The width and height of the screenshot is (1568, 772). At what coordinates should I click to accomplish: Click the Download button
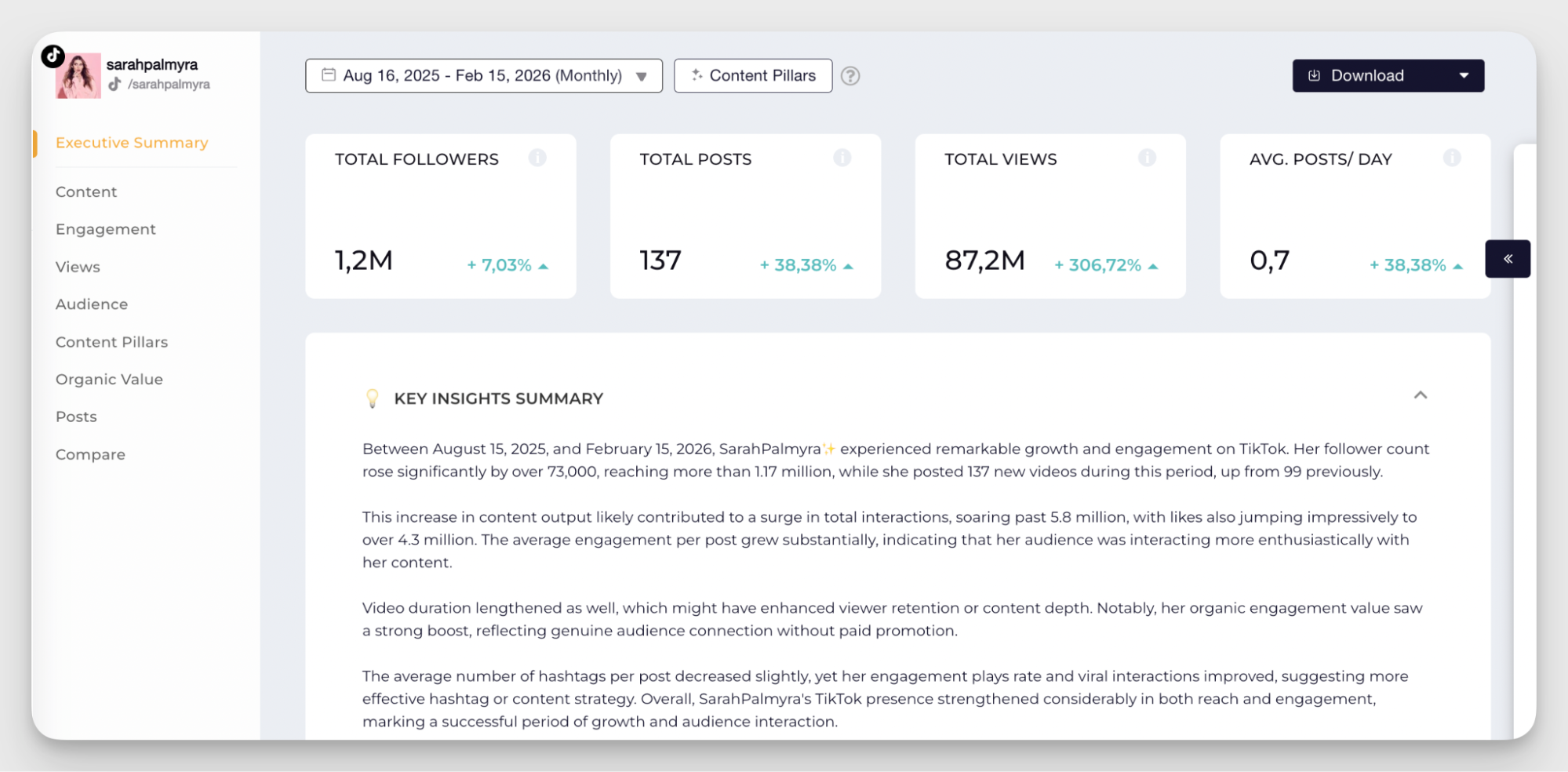(x=1367, y=75)
